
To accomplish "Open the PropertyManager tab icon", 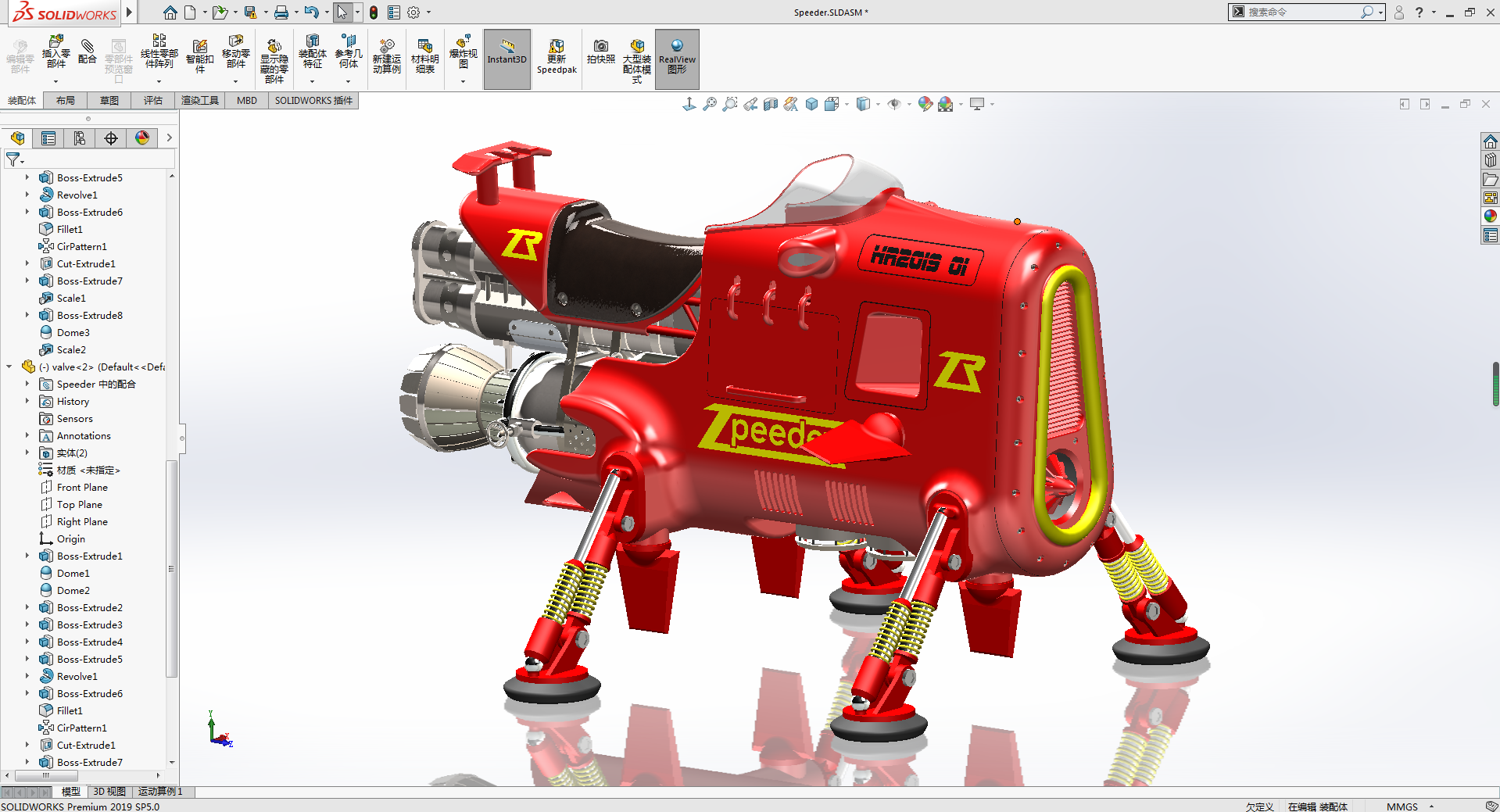I will [x=48, y=138].
